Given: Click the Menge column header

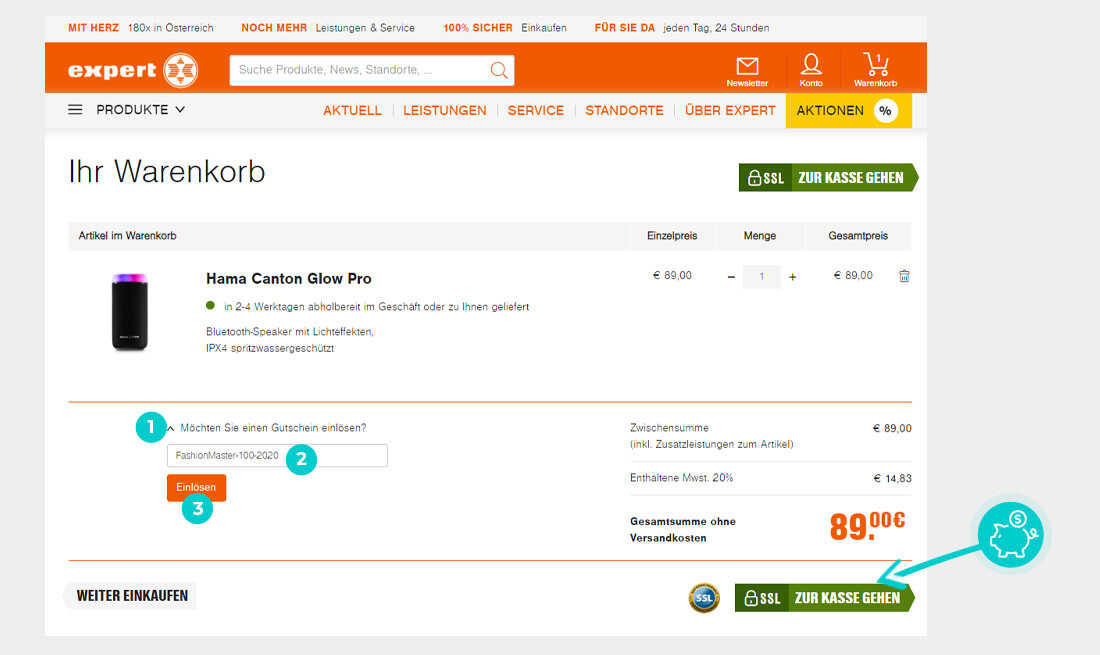Looking at the screenshot, I should coord(760,236).
